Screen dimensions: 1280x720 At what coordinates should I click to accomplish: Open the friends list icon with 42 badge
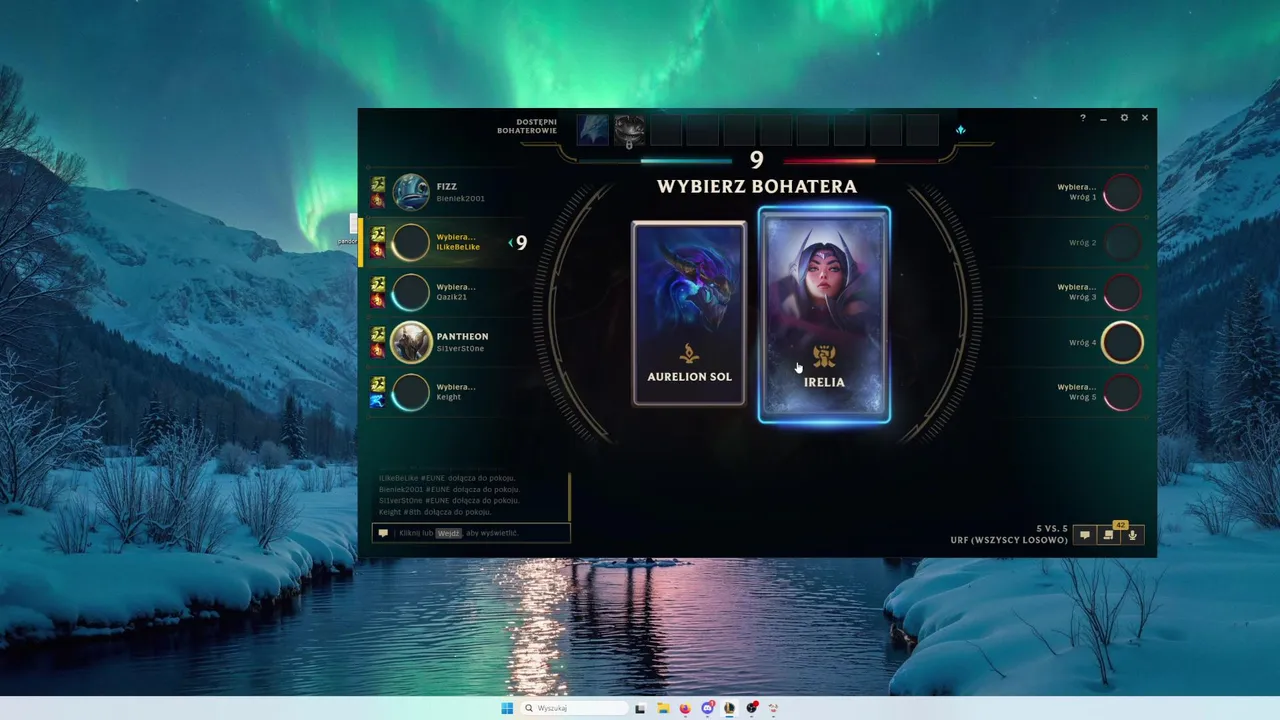click(x=1108, y=535)
